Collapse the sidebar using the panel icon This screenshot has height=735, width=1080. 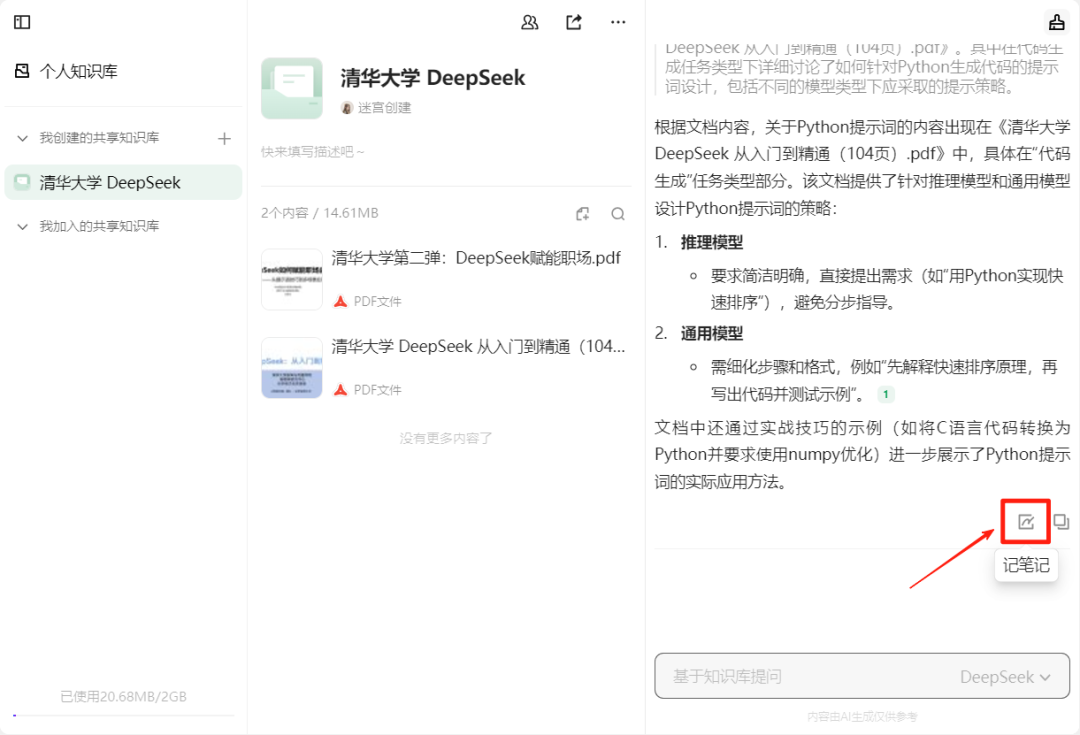point(22,22)
